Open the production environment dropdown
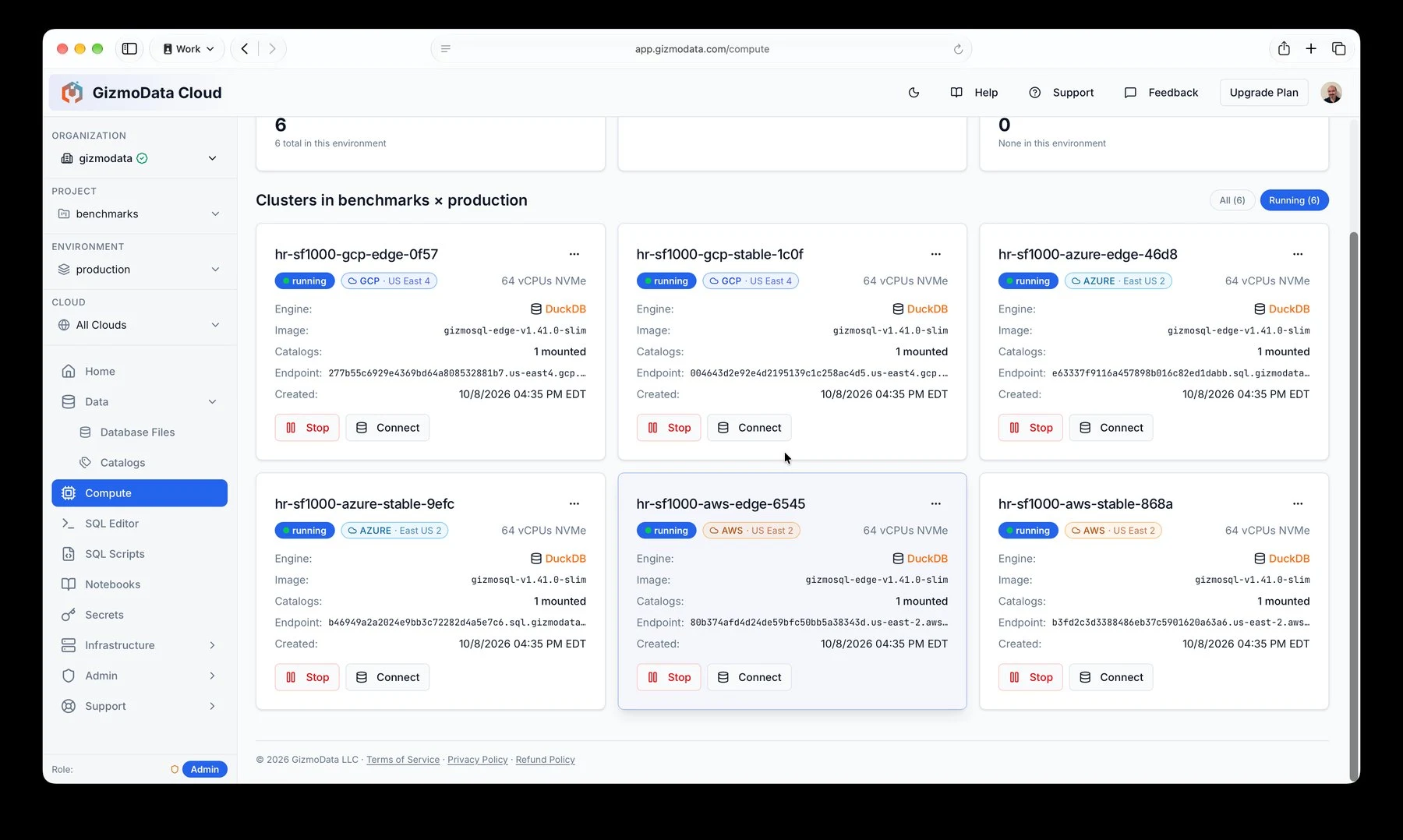The height and width of the screenshot is (840, 1403). pos(140,270)
